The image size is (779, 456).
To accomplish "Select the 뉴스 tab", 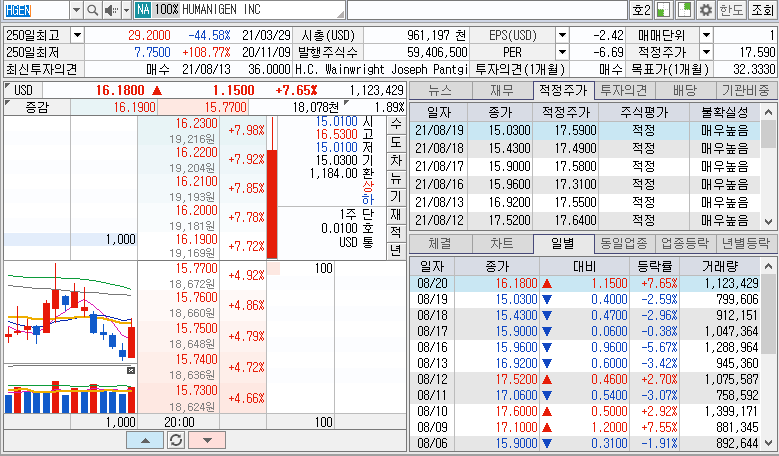I will (x=440, y=90).
